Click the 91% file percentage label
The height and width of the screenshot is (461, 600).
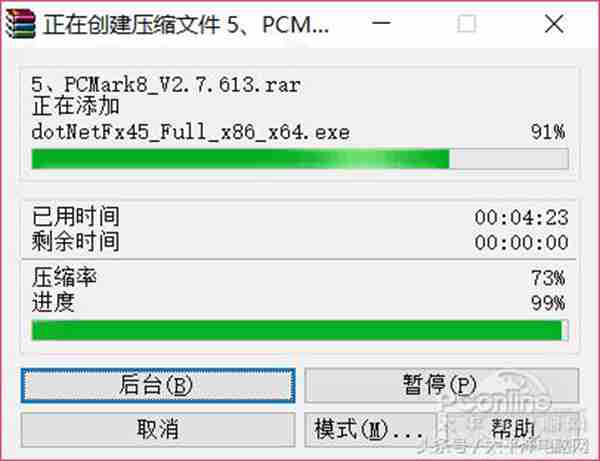tap(548, 132)
